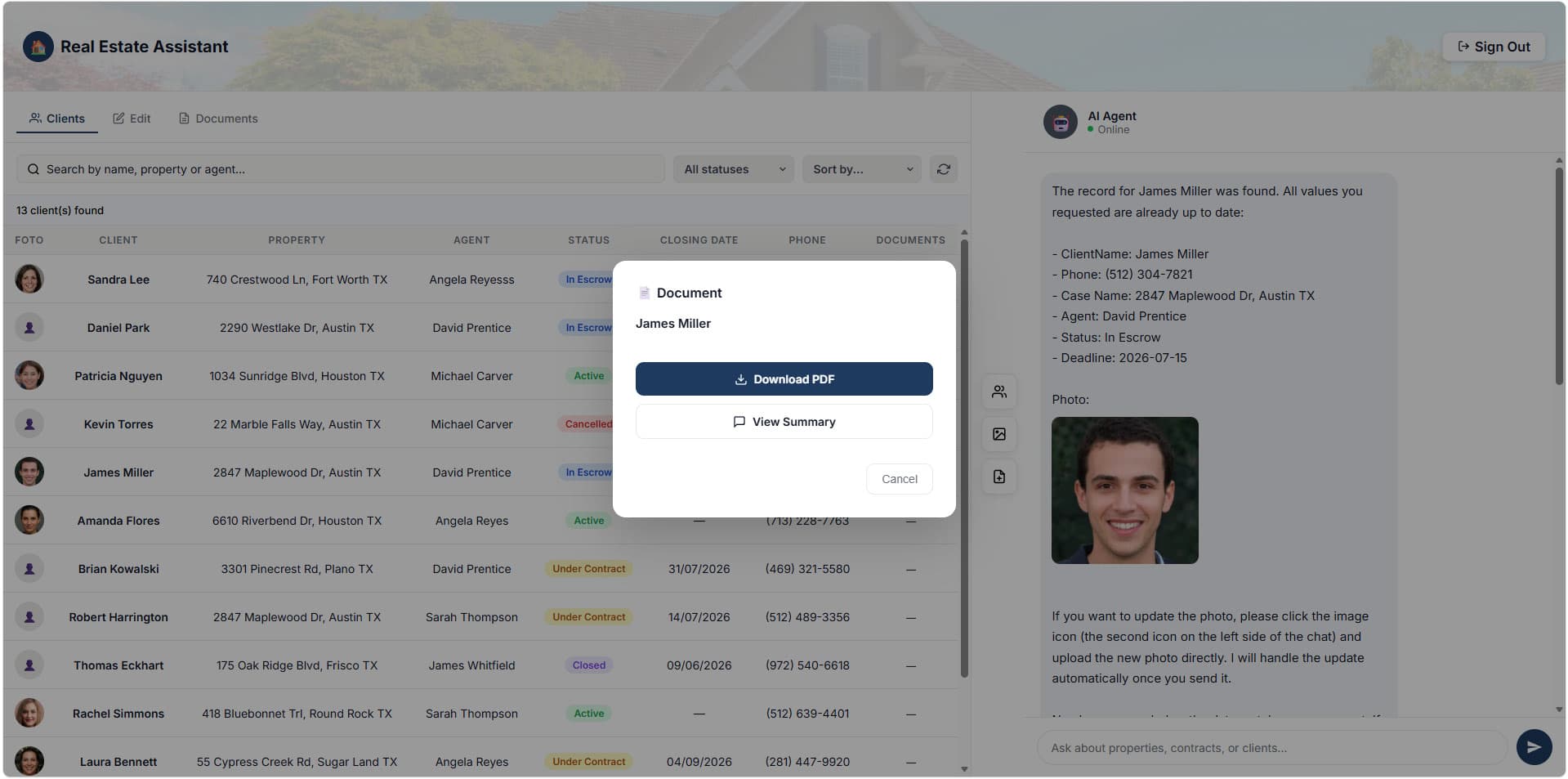Click Thomas Eckhart's Closed status badge

[x=588, y=665]
